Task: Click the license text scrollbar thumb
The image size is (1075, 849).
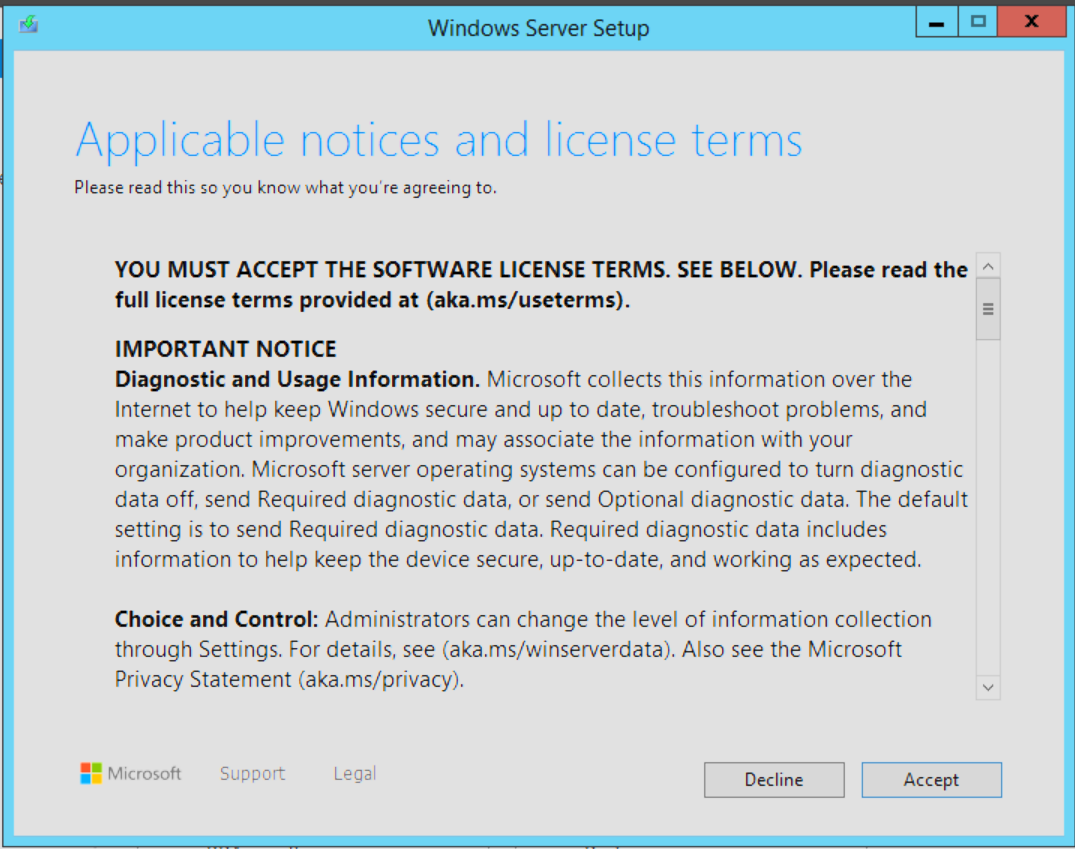Action: [988, 309]
